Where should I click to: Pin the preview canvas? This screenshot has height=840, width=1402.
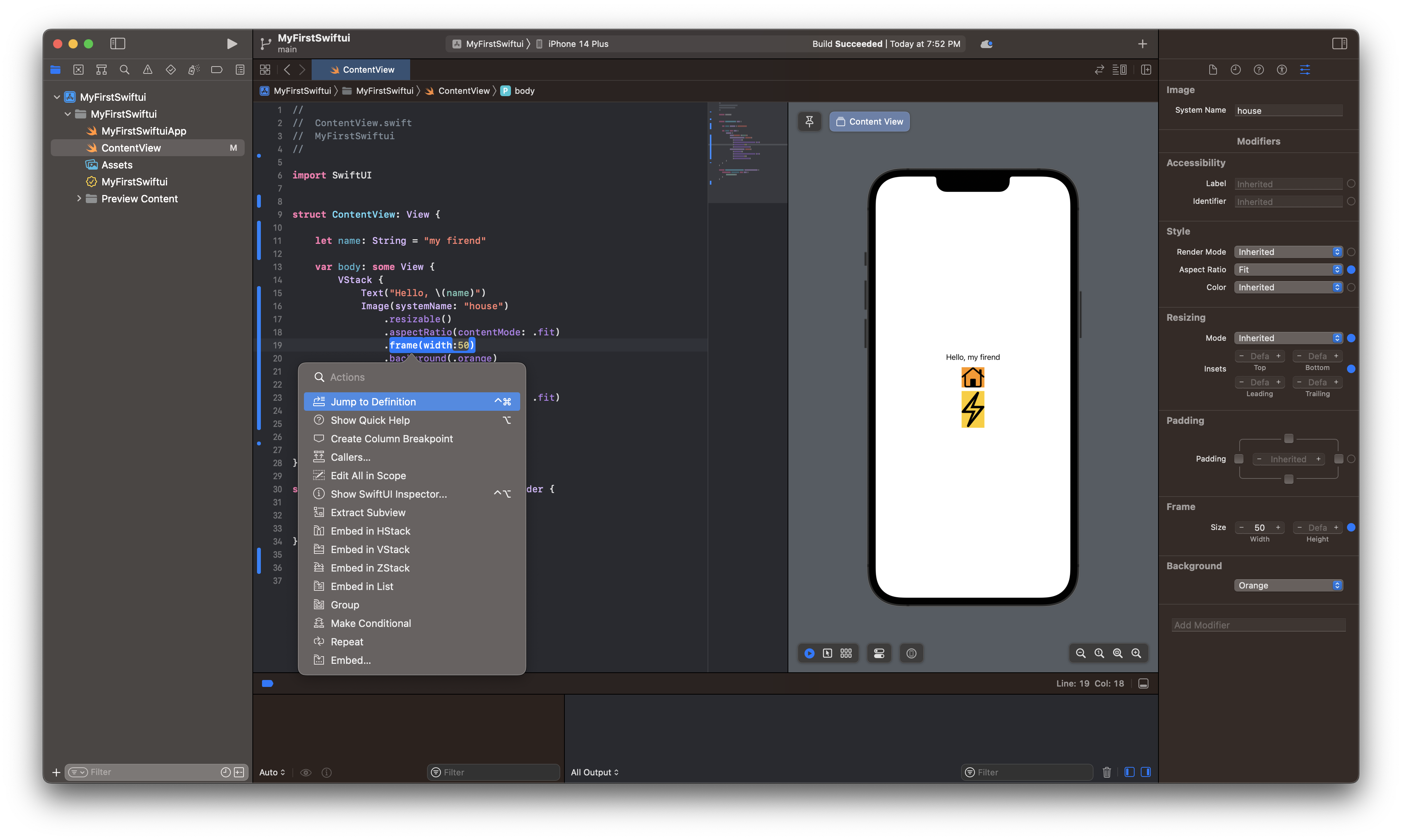point(809,121)
